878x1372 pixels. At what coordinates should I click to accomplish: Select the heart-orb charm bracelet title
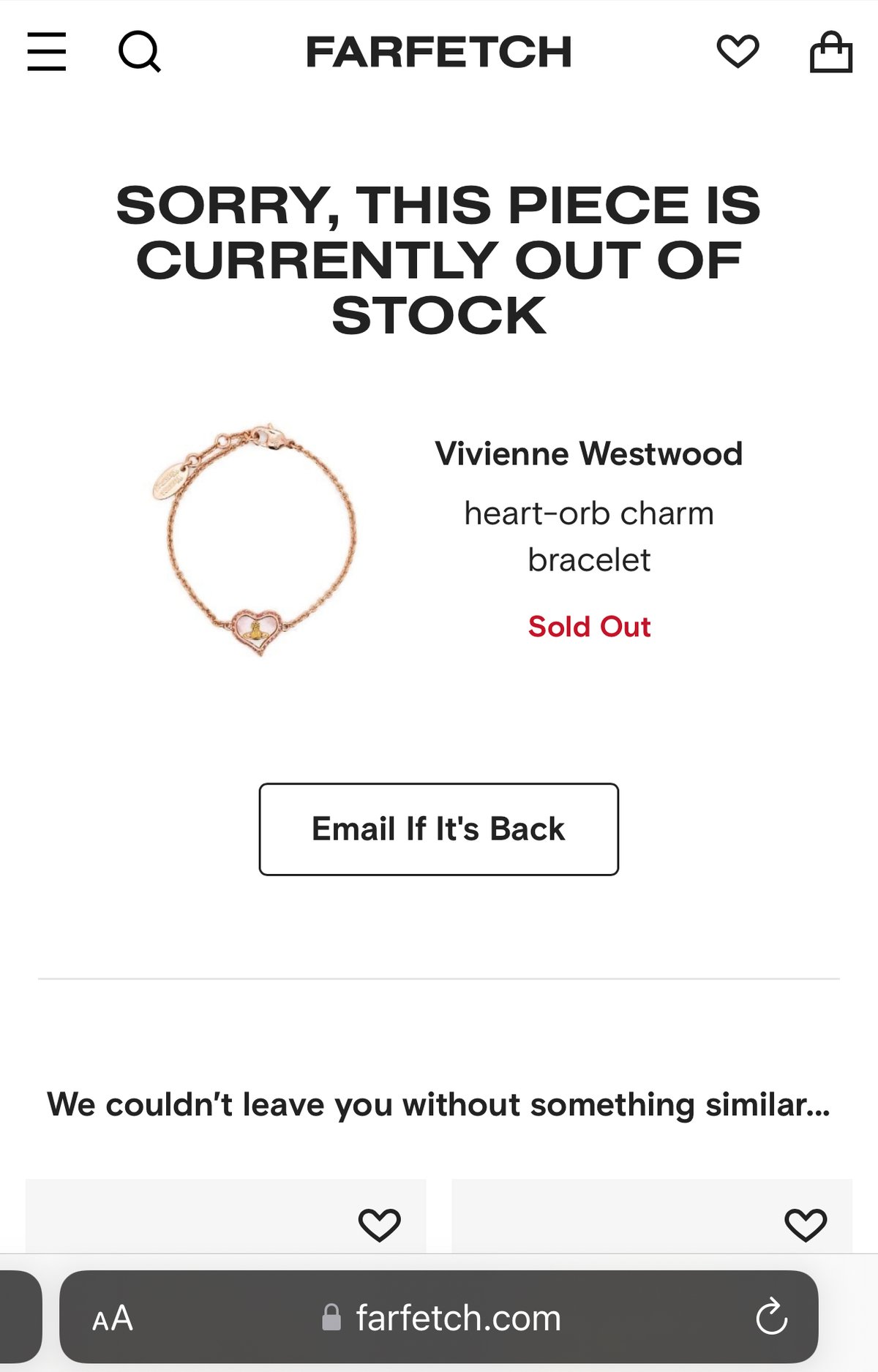tap(589, 536)
